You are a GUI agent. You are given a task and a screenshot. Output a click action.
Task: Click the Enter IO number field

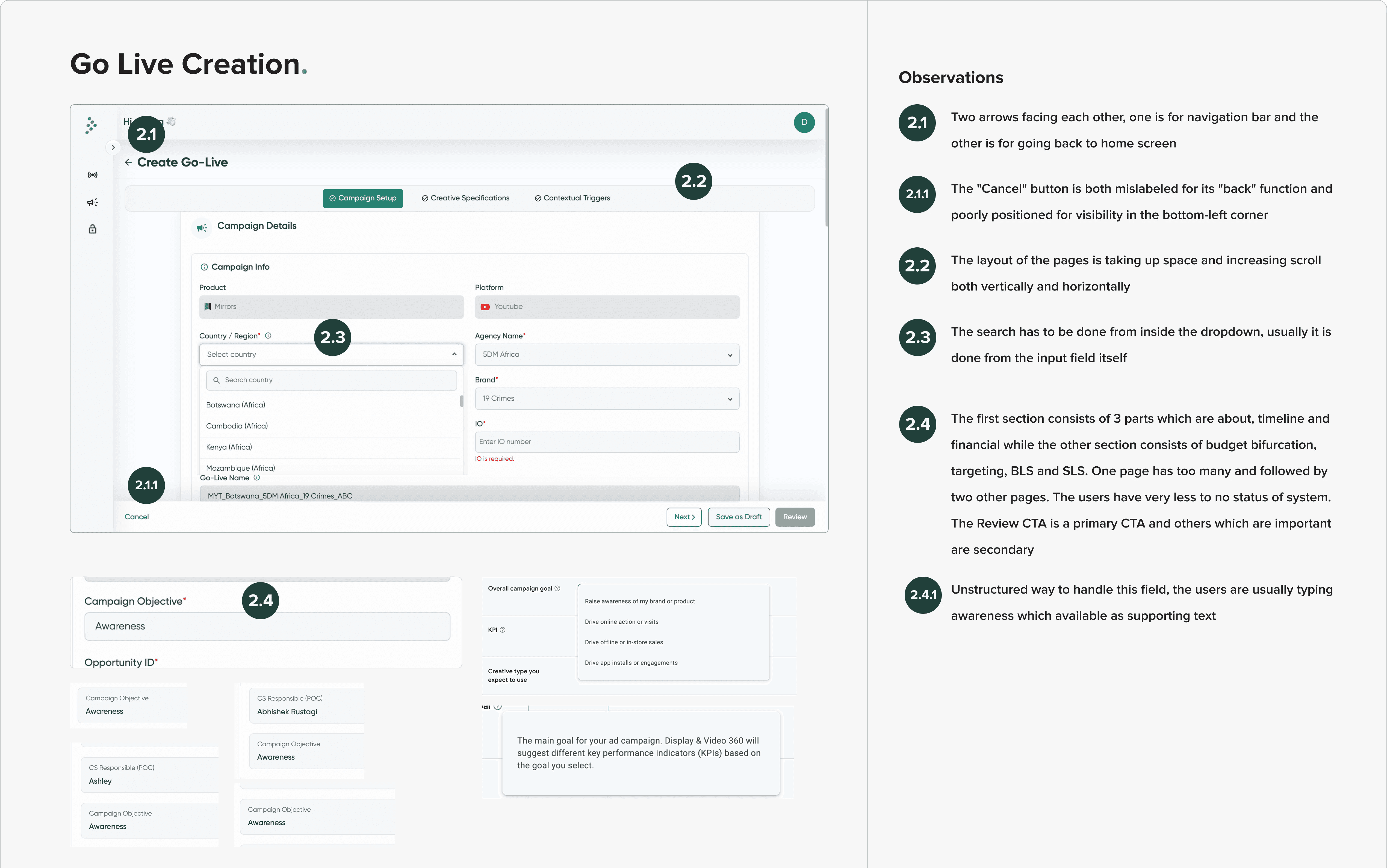607,442
